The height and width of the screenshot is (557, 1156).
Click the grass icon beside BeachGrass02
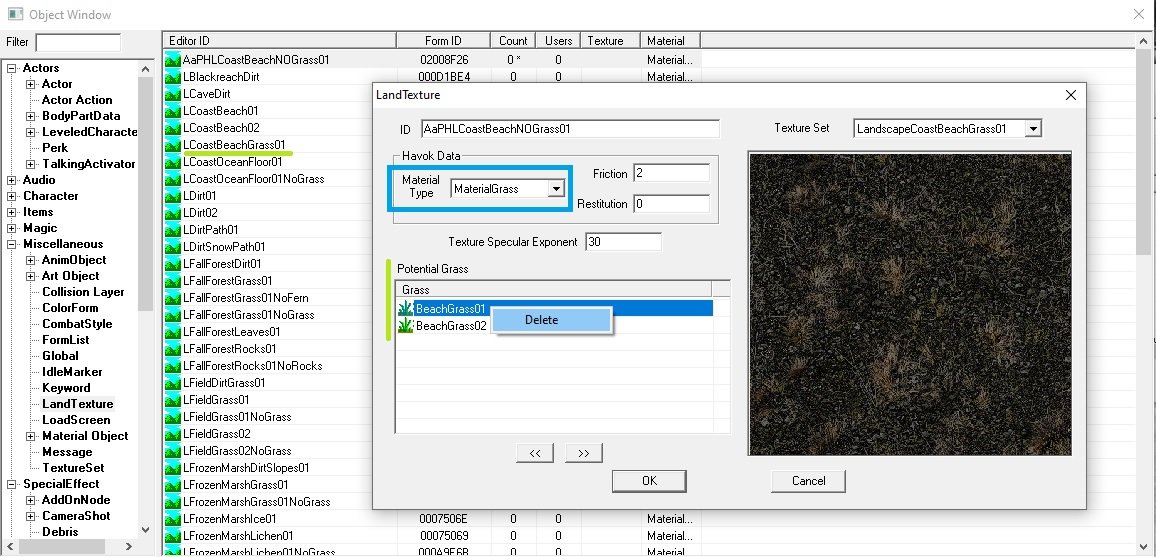(x=405, y=325)
